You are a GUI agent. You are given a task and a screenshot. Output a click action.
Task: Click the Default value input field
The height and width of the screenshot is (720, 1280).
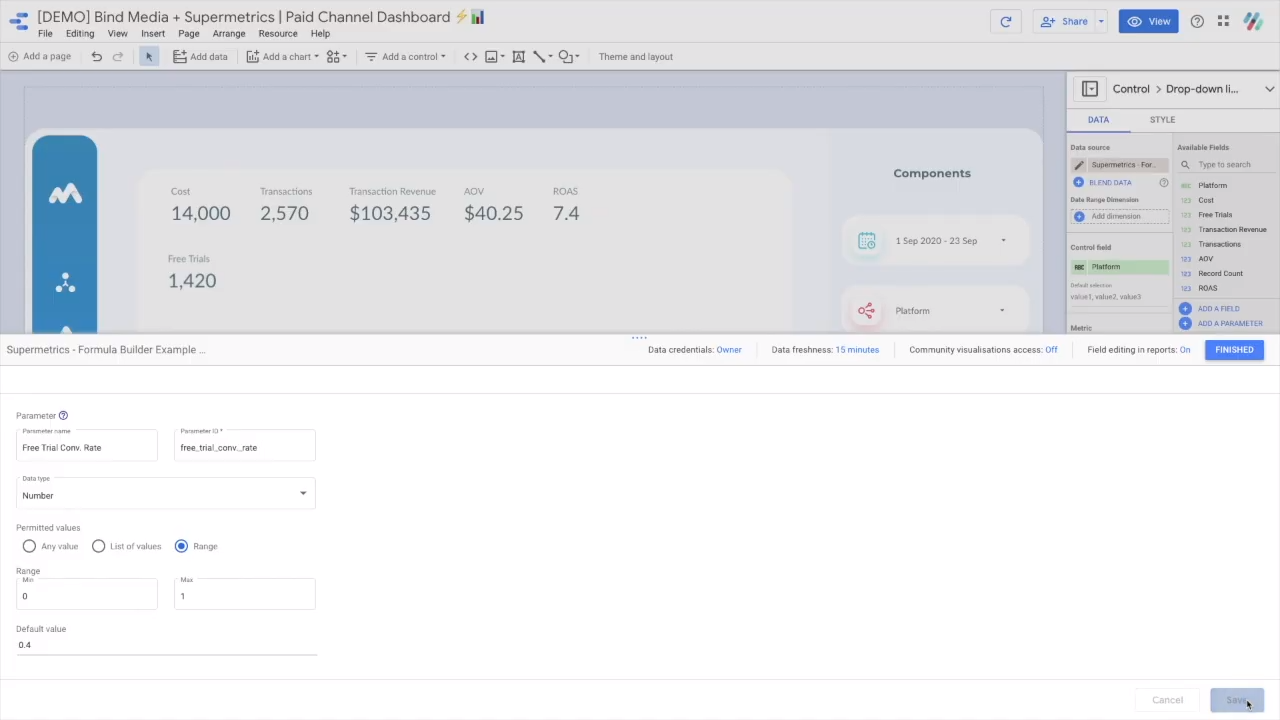(x=166, y=645)
